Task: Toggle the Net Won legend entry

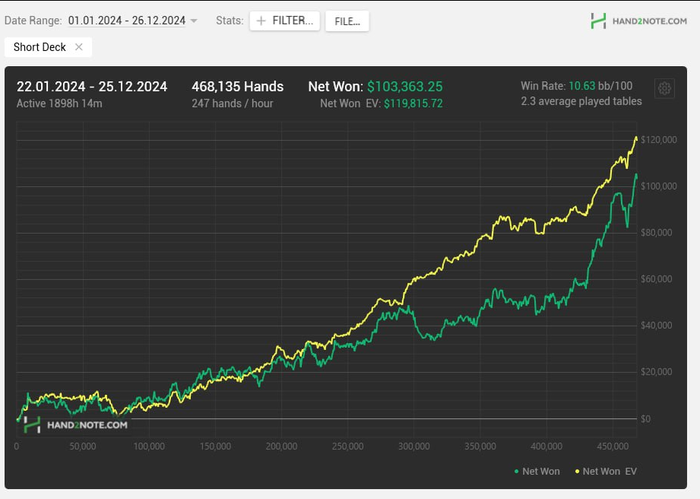Action: pyautogui.click(x=537, y=471)
